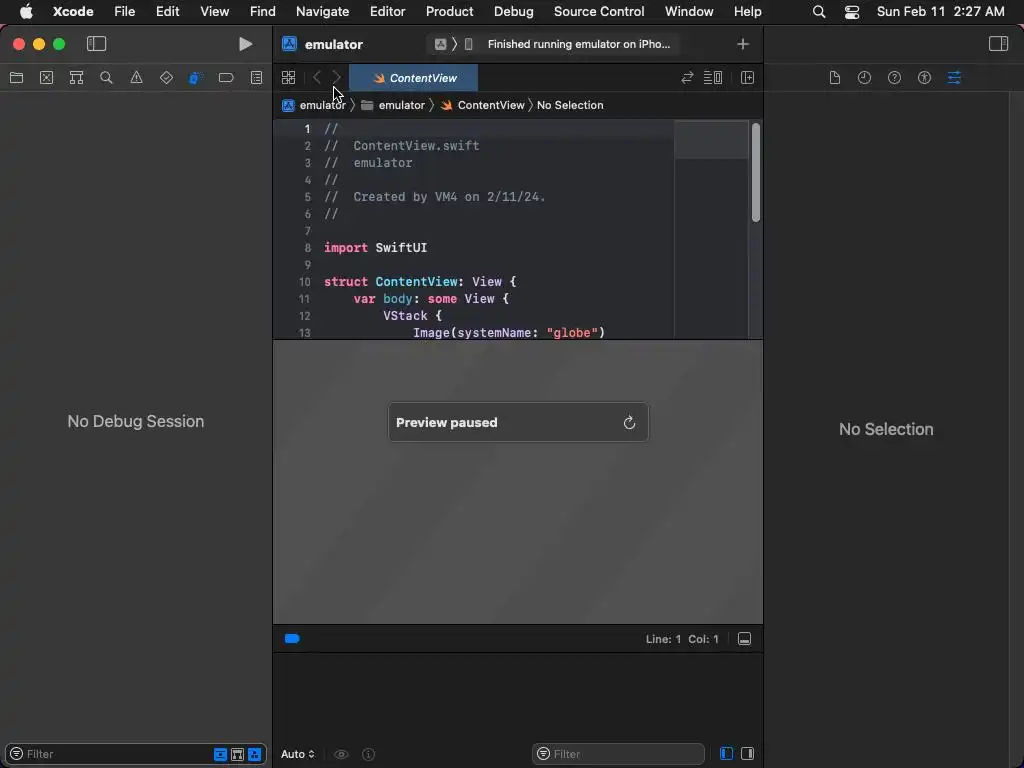Open the Test navigator diamond icon
1024x768 pixels.
[167, 78]
